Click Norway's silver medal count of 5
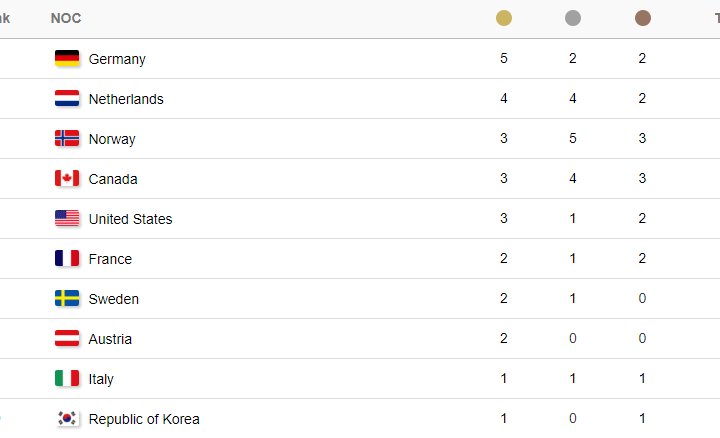 click(x=573, y=138)
